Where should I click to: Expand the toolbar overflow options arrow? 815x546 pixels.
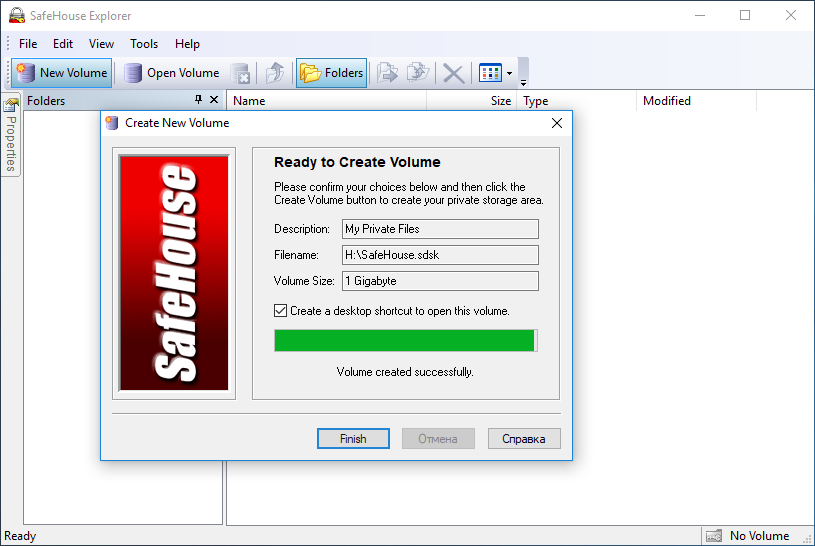point(523,83)
